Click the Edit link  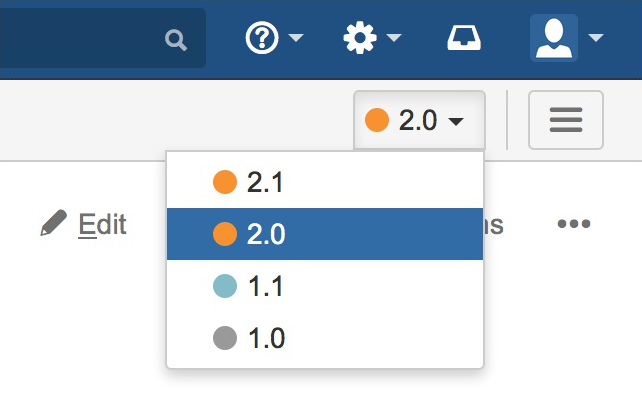[x=102, y=224]
